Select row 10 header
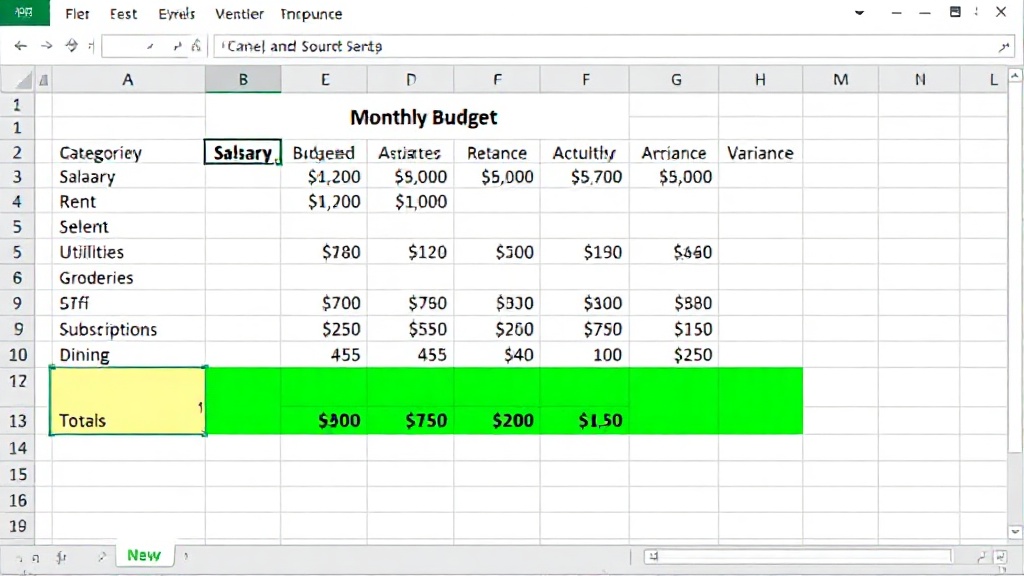This screenshot has width=1024, height=576. [x=18, y=355]
